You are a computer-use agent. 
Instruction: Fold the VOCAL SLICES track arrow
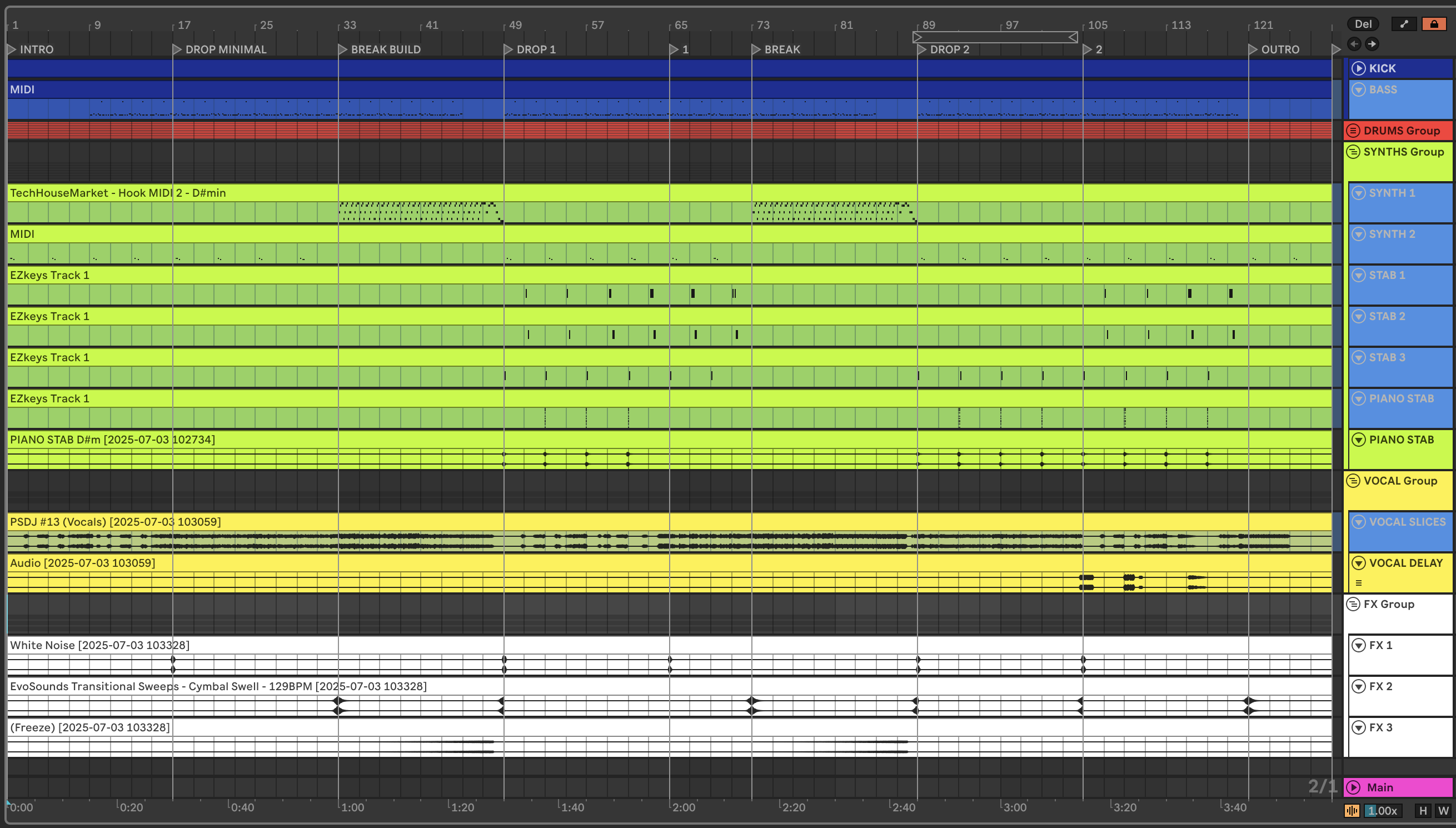[x=1358, y=521]
